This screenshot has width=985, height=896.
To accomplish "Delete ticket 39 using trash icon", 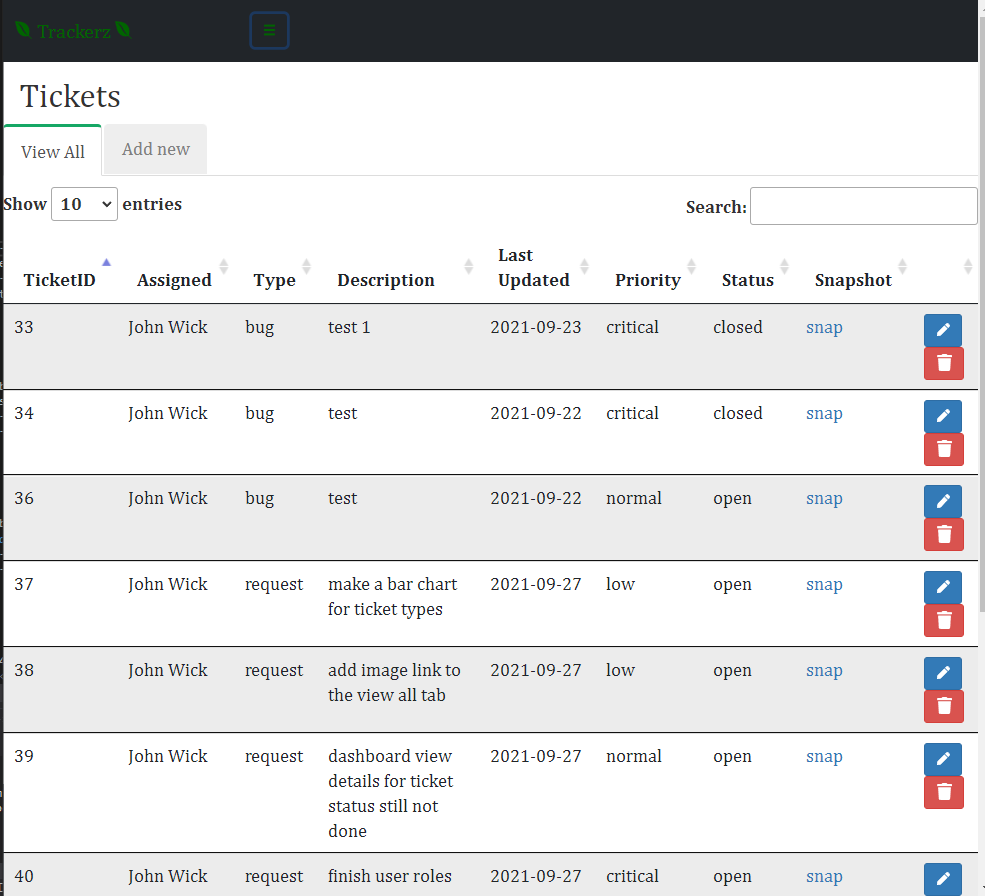I will [x=943, y=793].
